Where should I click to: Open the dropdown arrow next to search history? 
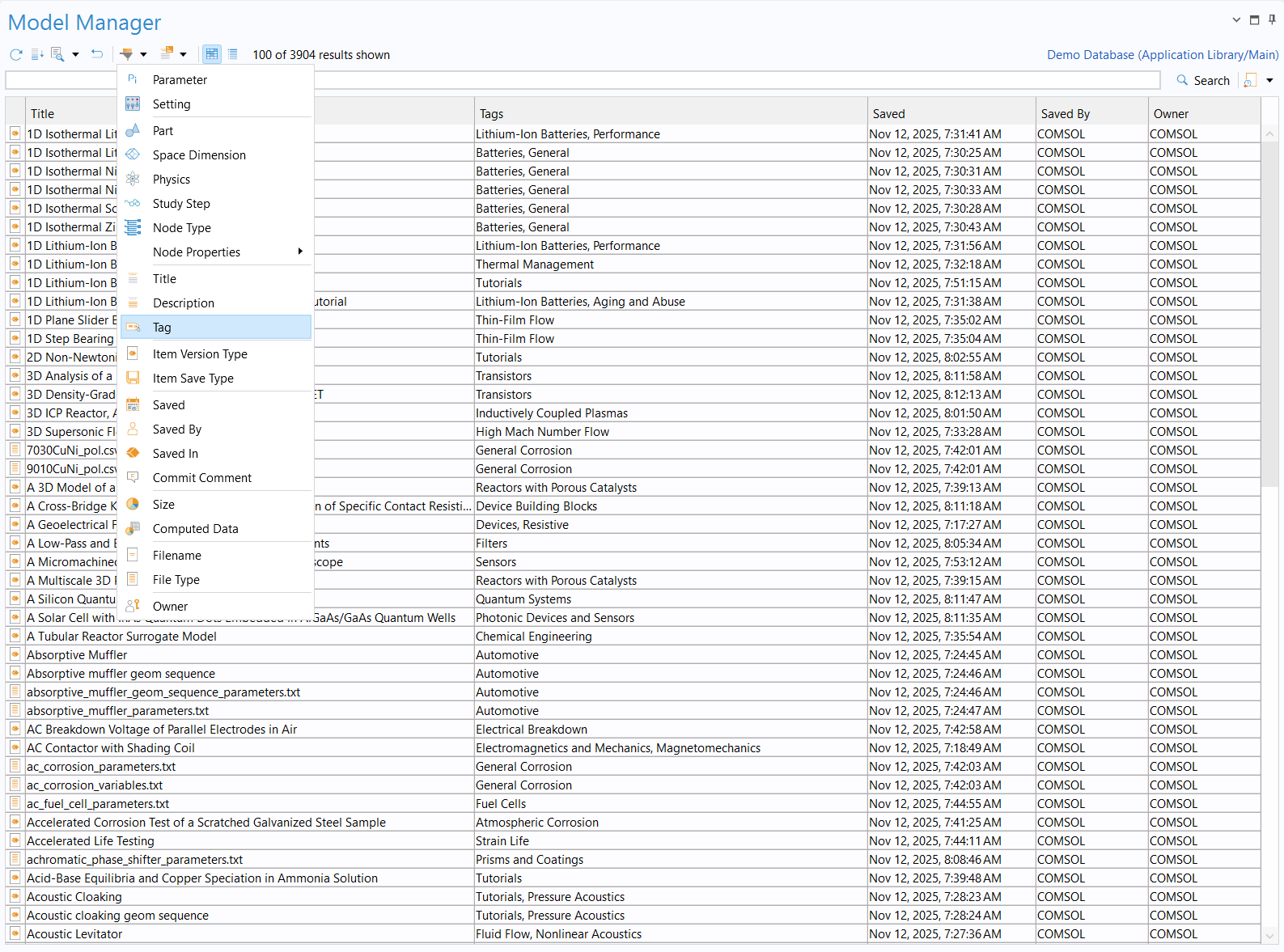(75, 55)
